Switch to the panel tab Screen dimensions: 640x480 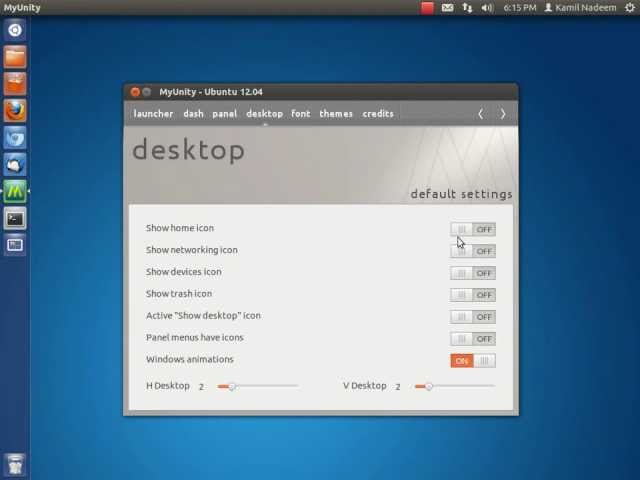[x=224, y=113]
